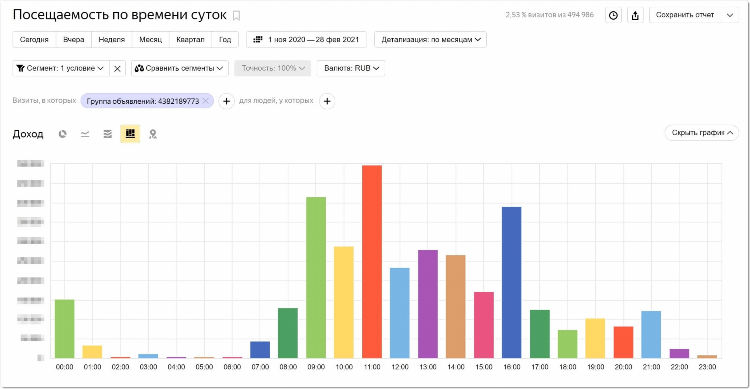Open the report history clock icon

point(613,15)
